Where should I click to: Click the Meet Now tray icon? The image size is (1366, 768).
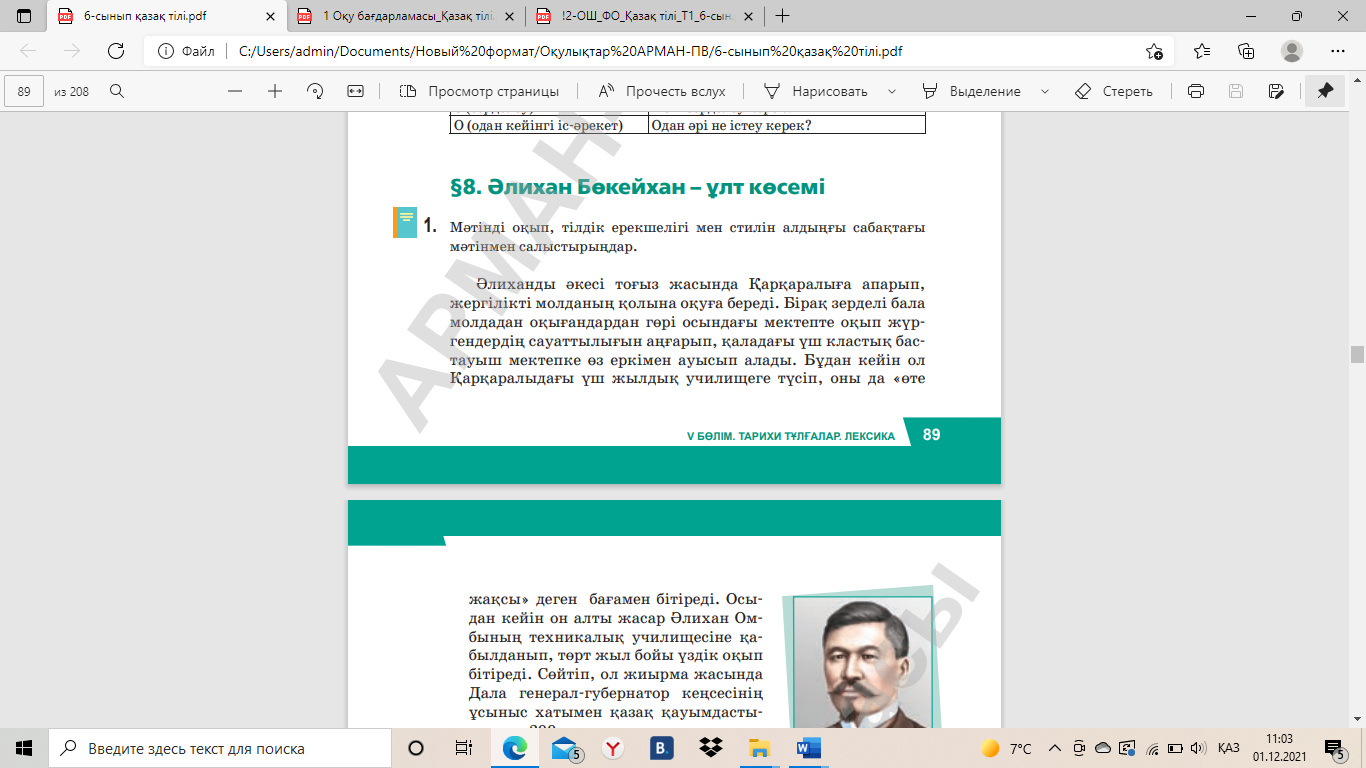pos(1079,748)
